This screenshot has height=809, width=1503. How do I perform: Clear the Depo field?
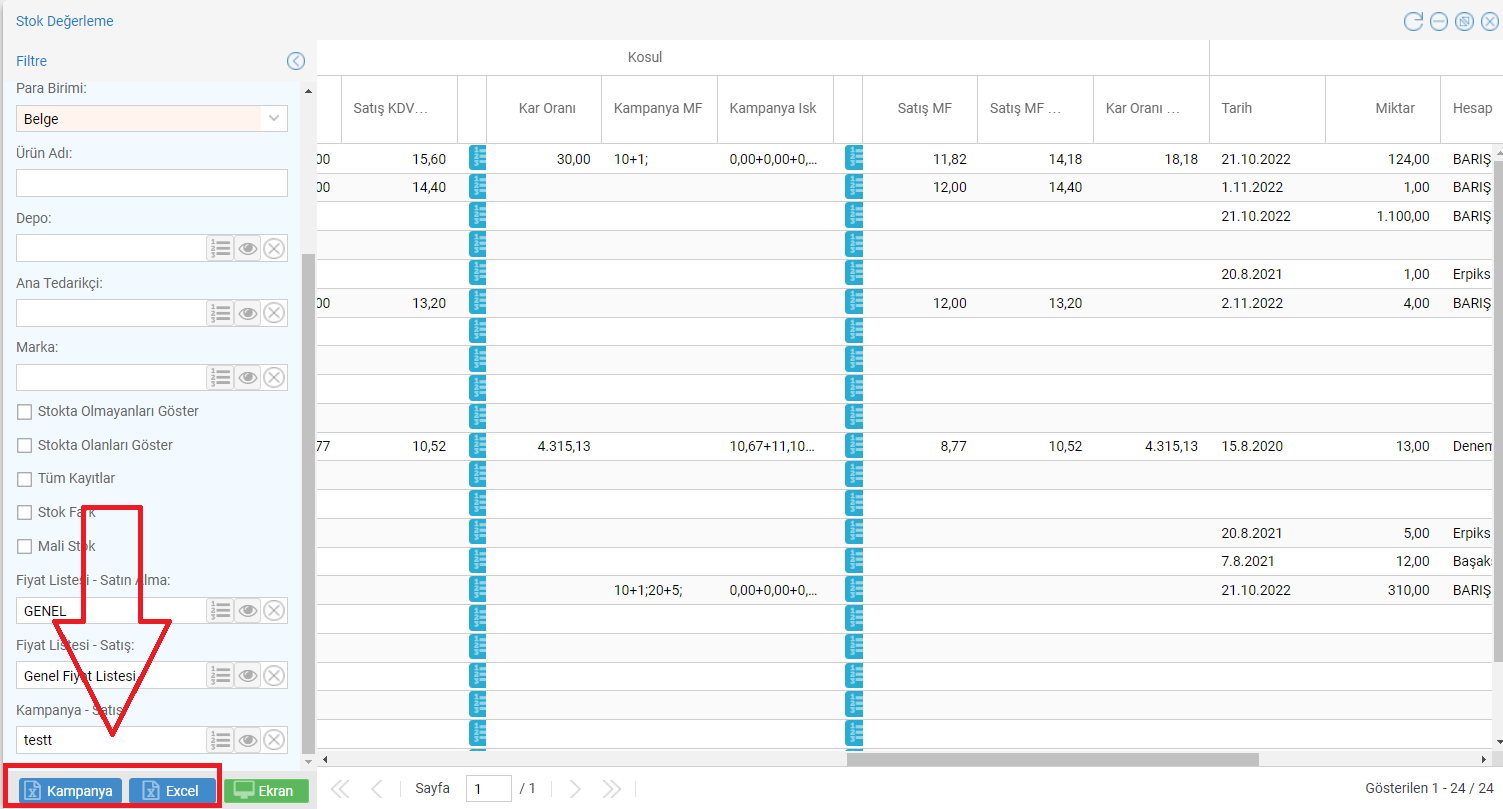pyautogui.click(x=274, y=248)
